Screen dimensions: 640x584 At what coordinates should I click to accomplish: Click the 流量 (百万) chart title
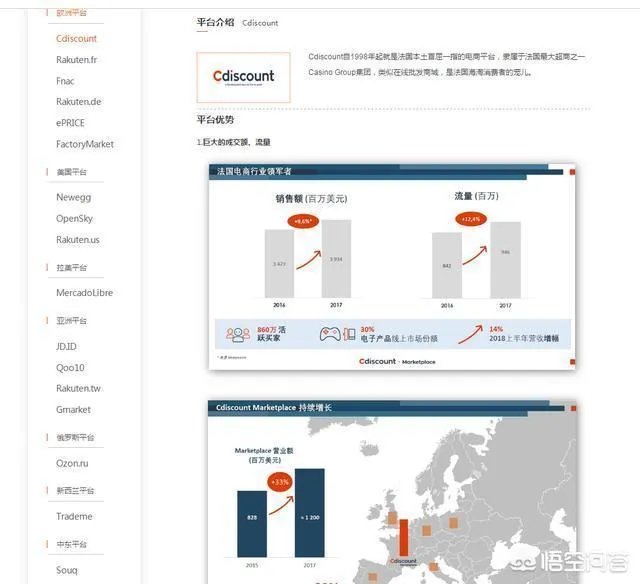point(476,196)
